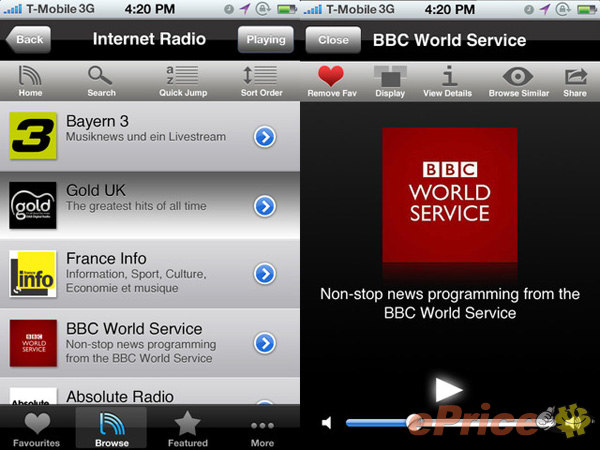Expand Bayern 3 details arrow
600x450 pixels.
coord(265,137)
